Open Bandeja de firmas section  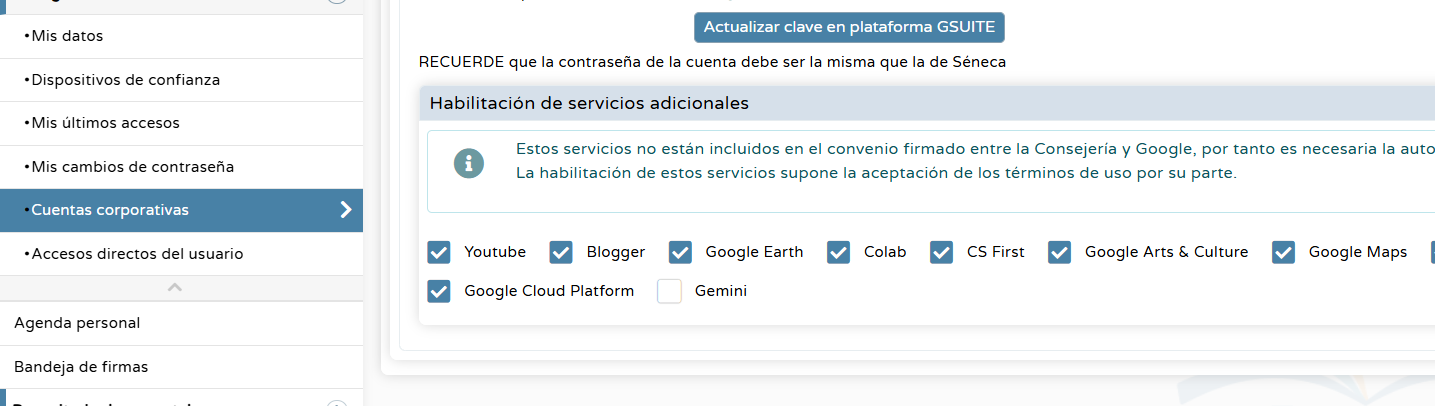[81, 367]
